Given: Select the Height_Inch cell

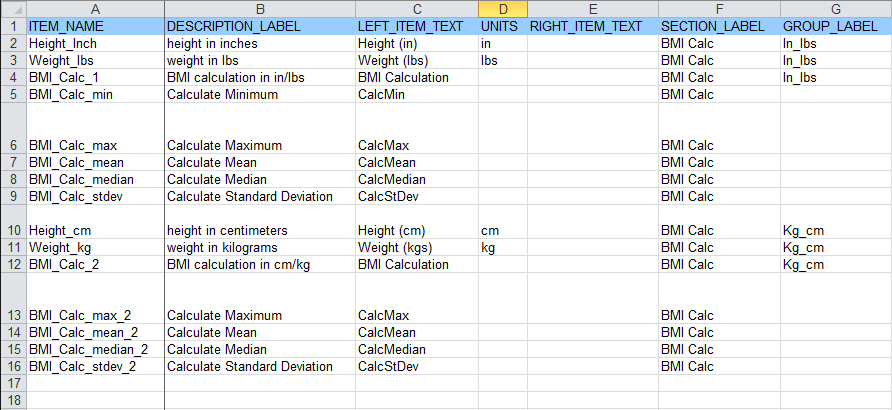Looking at the screenshot, I should [x=95, y=43].
